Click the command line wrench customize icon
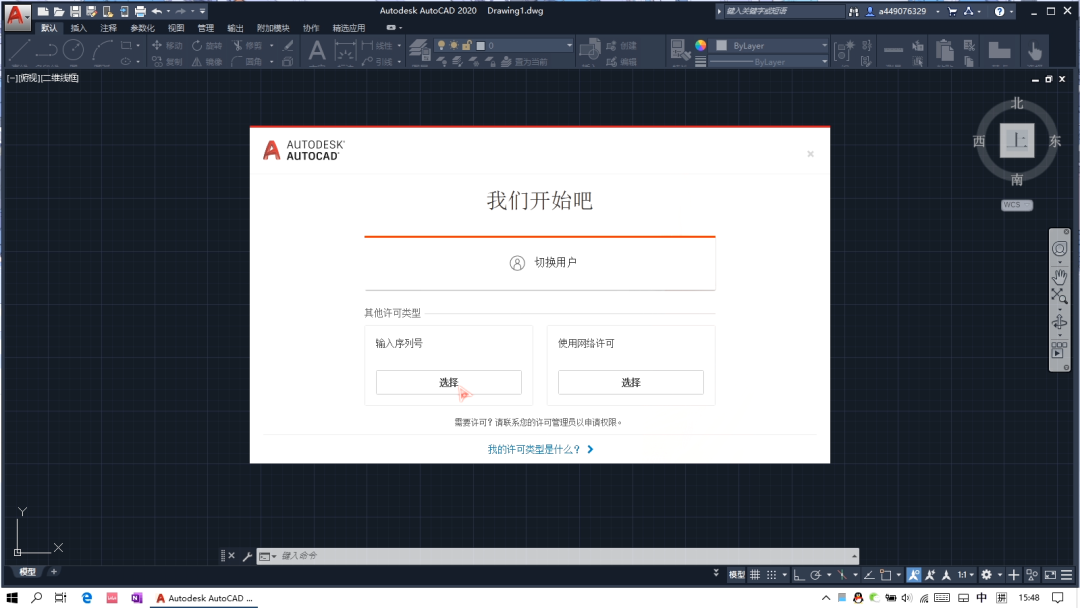 pos(247,556)
